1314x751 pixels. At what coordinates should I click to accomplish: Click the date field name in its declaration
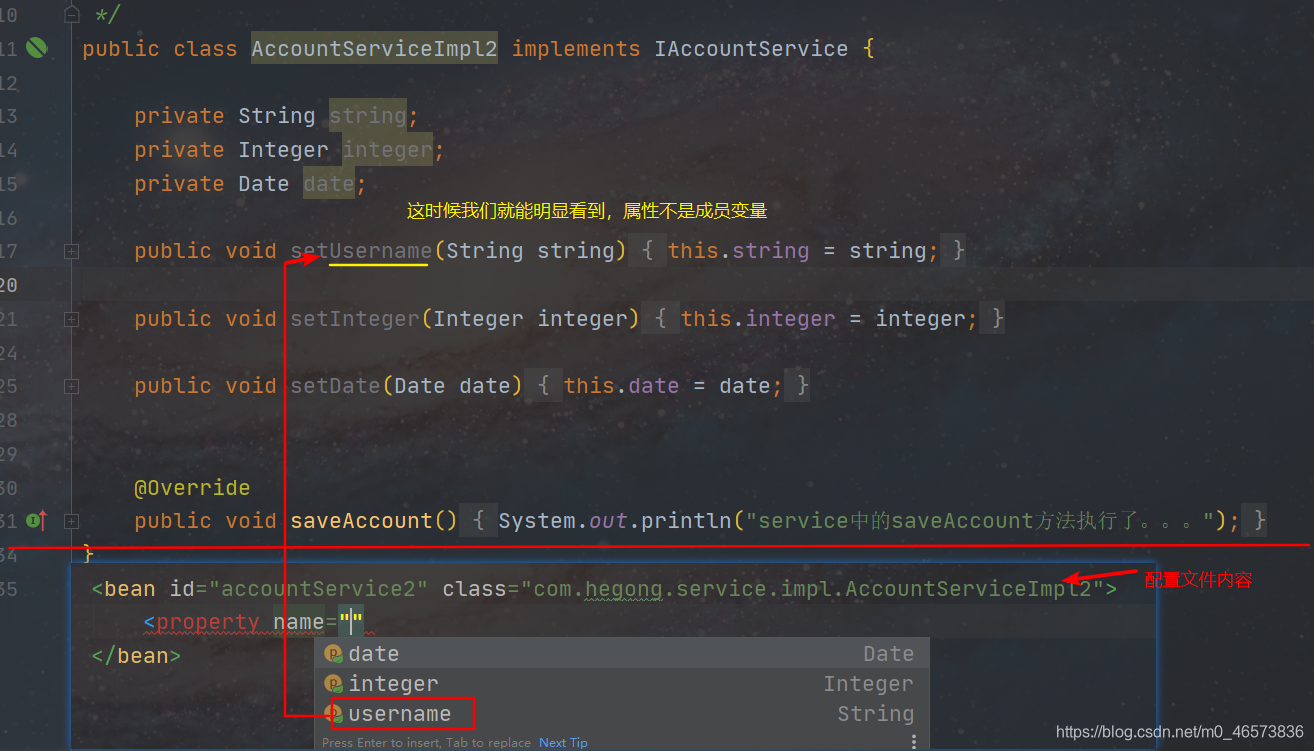click(328, 184)
